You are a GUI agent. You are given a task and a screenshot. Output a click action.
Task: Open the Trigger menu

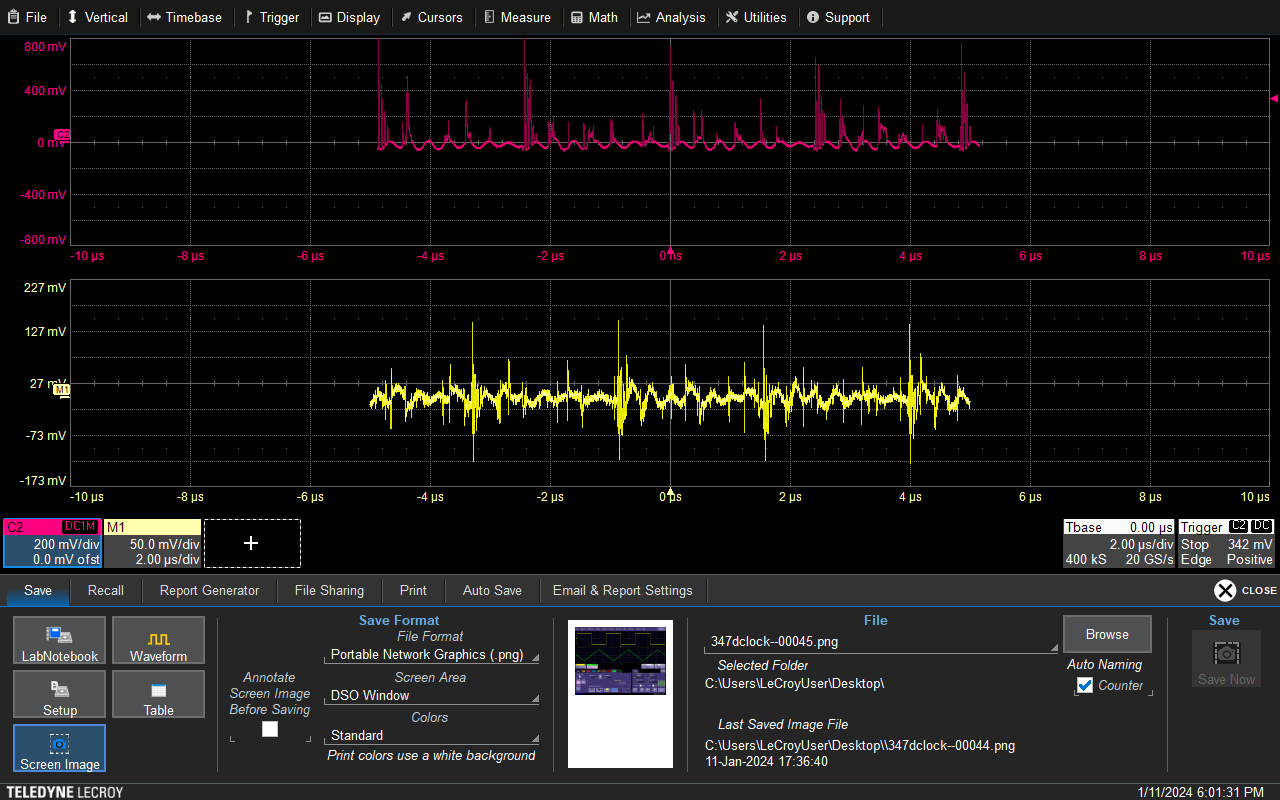272,17
